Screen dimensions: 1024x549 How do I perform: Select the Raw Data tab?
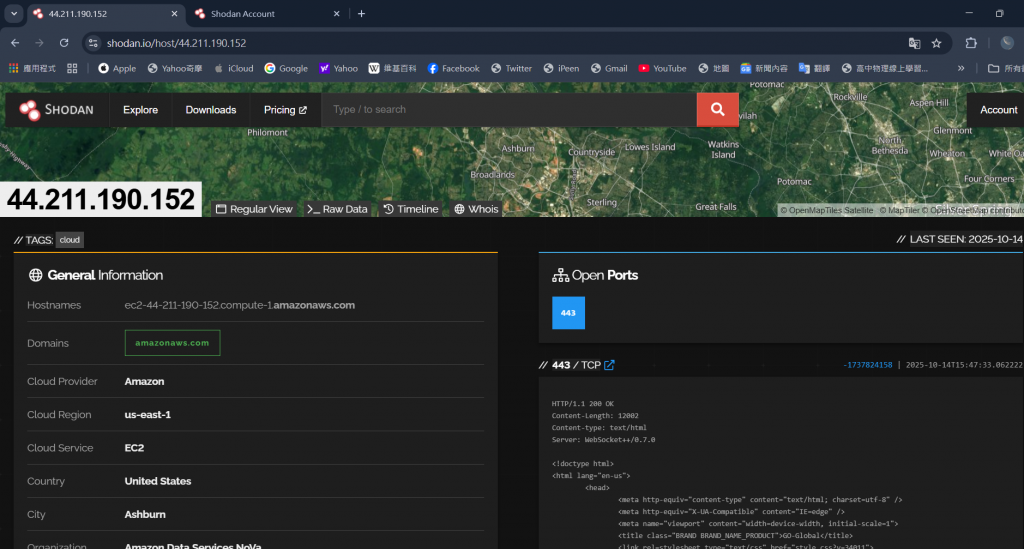337,209
